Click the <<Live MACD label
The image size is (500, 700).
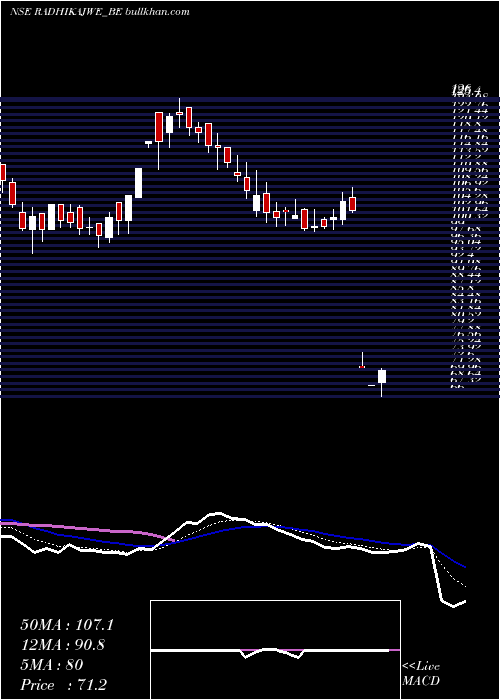click(x=421, y=674)
